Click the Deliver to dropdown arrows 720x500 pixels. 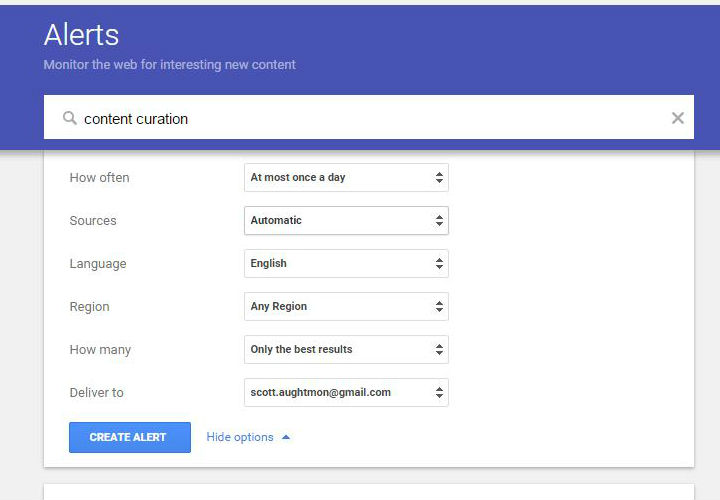439,393
